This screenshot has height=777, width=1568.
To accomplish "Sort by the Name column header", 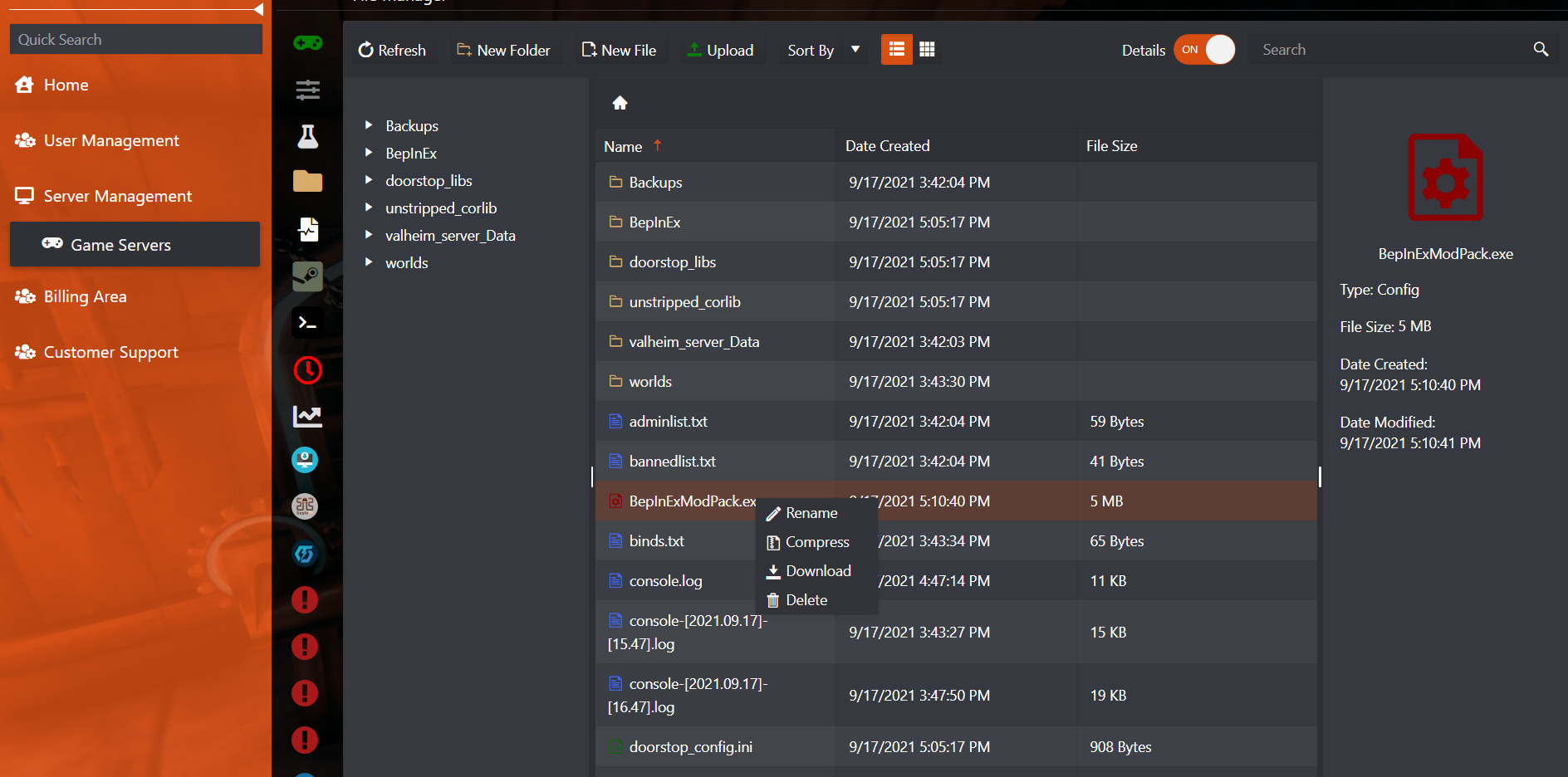I will coord(623,146).
